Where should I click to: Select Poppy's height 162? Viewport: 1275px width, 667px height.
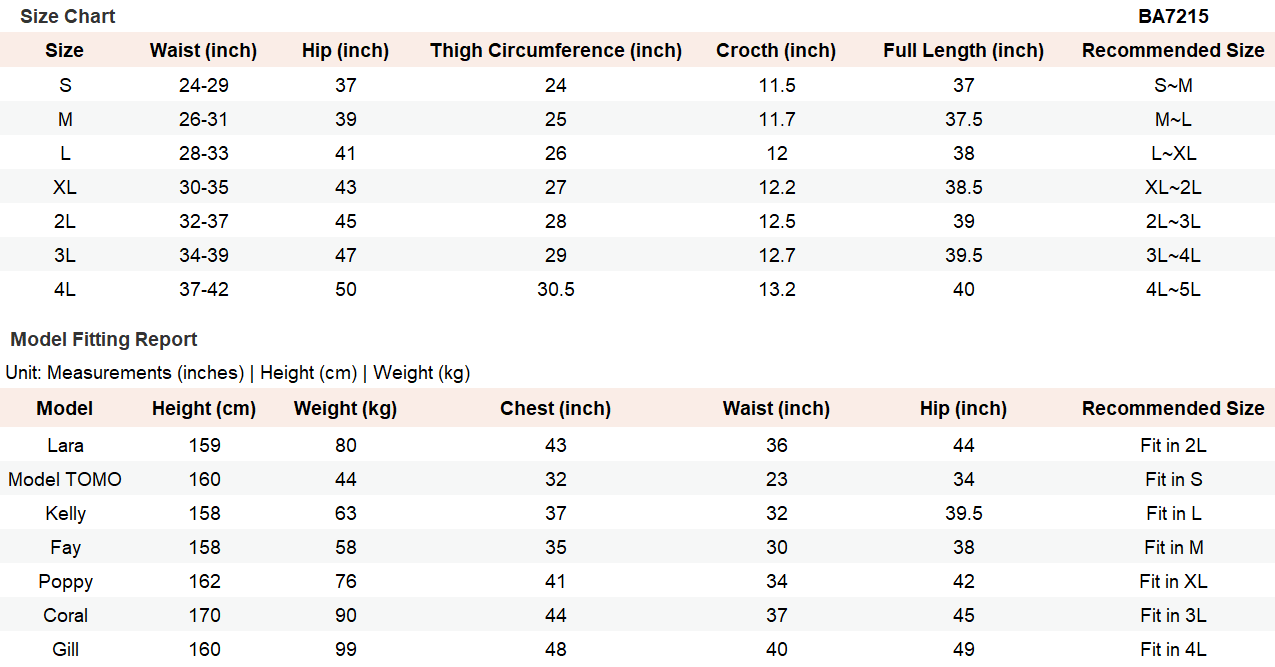[x=204, y=581]
